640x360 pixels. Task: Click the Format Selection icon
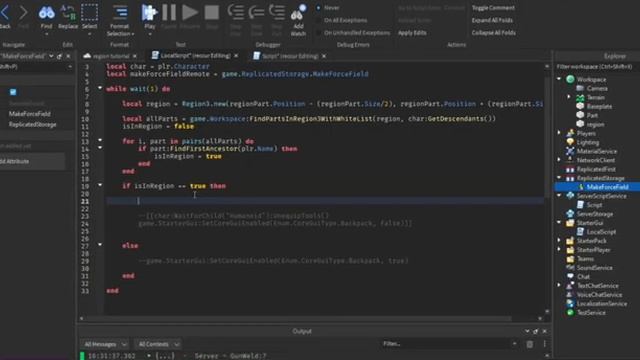120,13
